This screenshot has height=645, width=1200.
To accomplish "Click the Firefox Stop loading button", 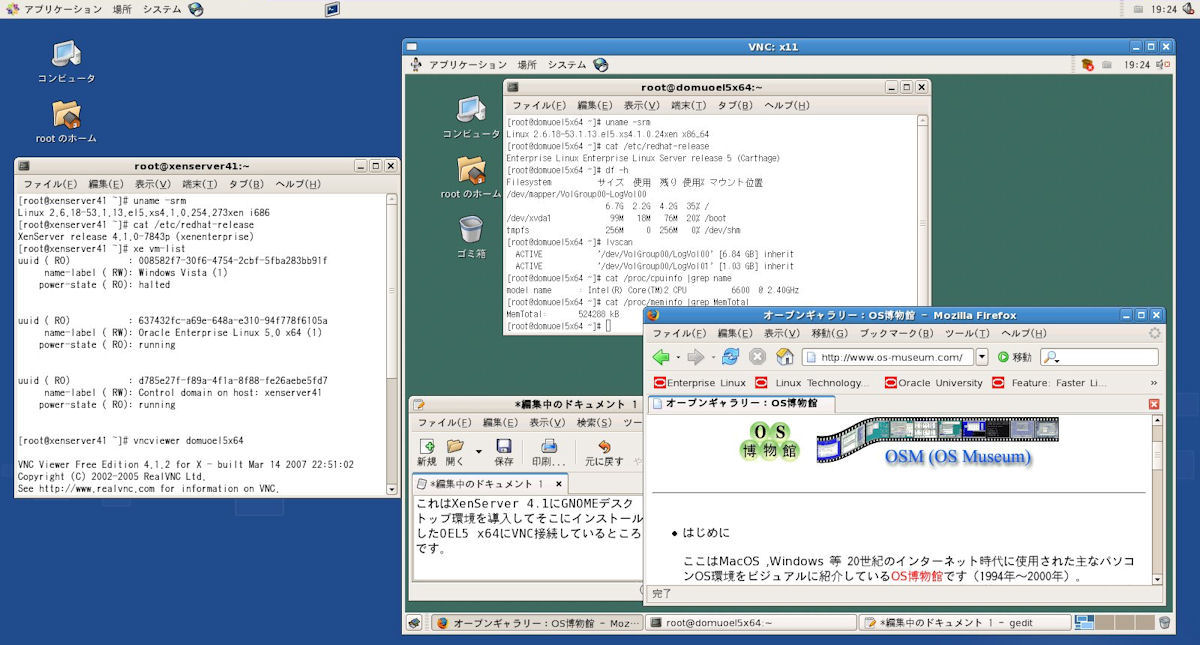I will [757, 357].
